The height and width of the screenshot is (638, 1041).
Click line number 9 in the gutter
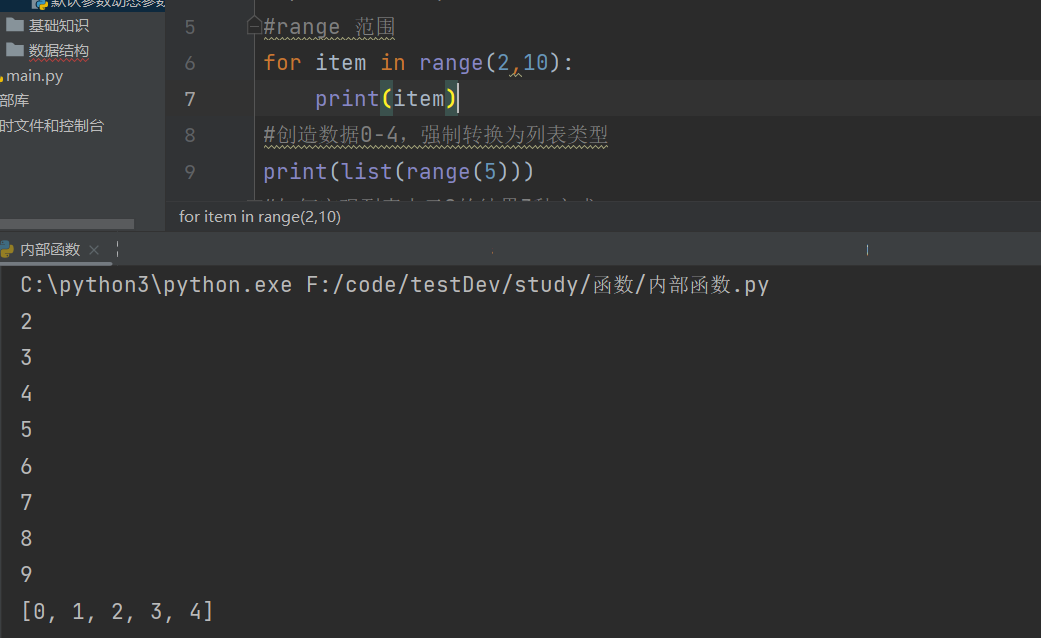[x=190, y=172]
